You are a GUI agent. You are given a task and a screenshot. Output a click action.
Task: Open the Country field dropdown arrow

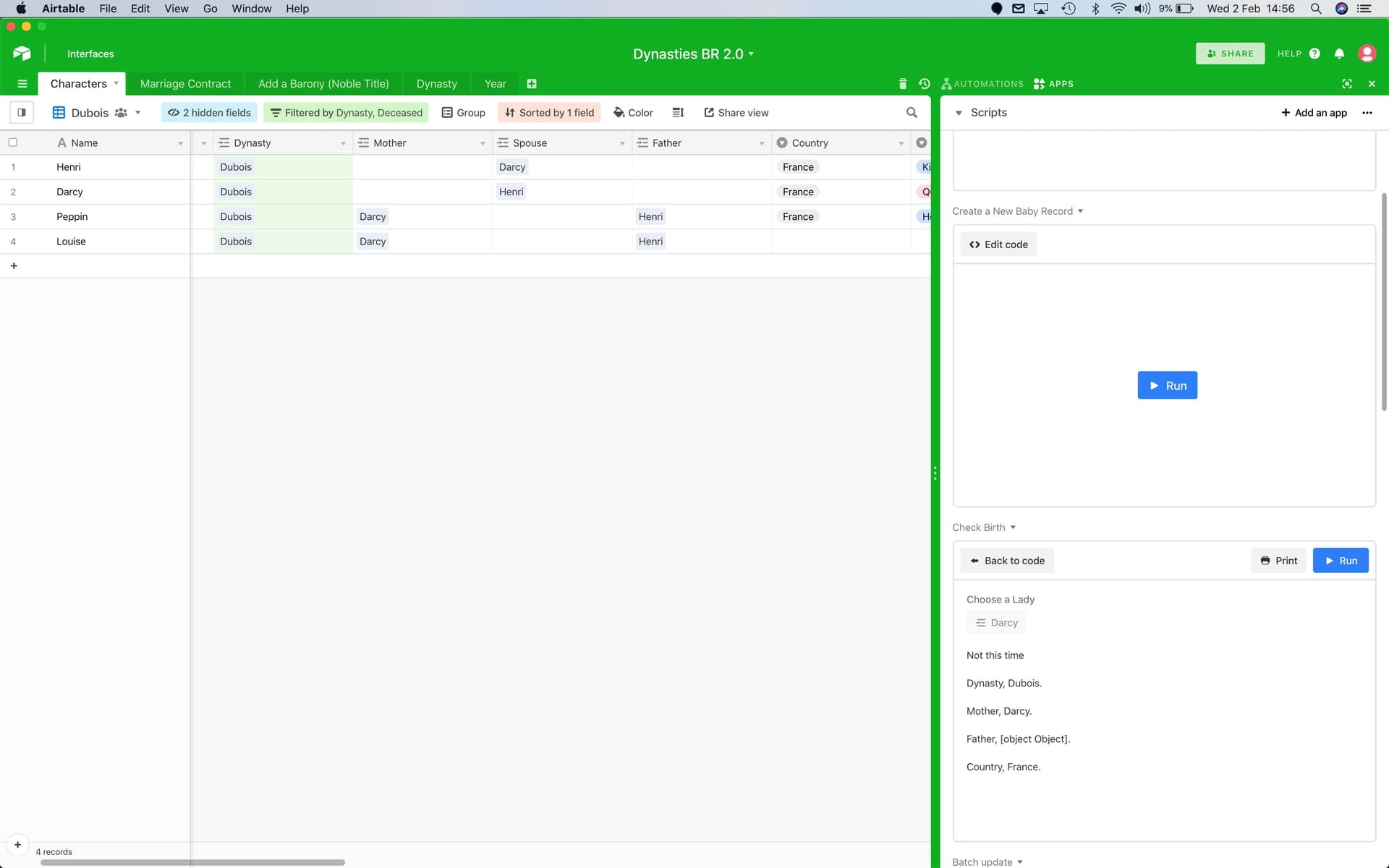pyautogui.click(x=901, y=143)
